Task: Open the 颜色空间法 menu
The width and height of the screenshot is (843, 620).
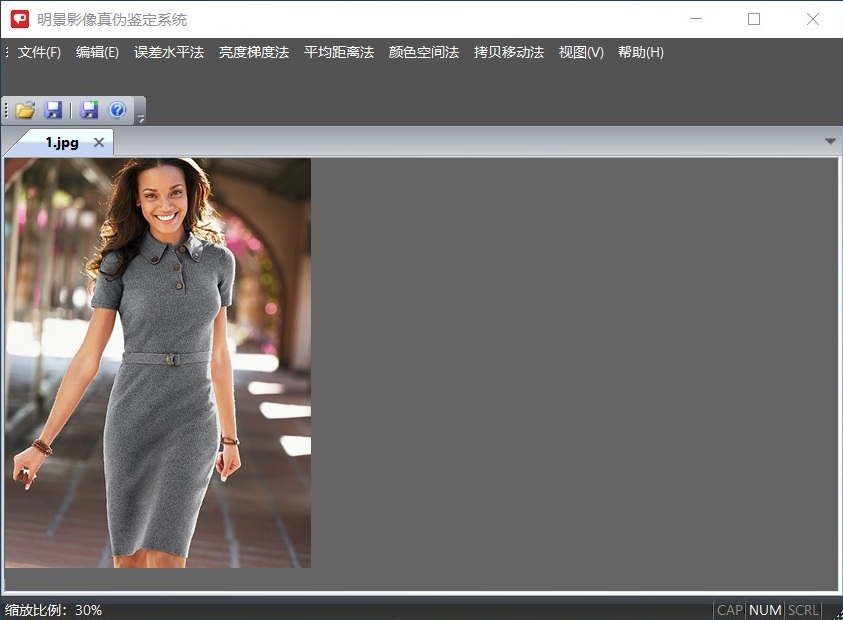Action: point(424,52)
